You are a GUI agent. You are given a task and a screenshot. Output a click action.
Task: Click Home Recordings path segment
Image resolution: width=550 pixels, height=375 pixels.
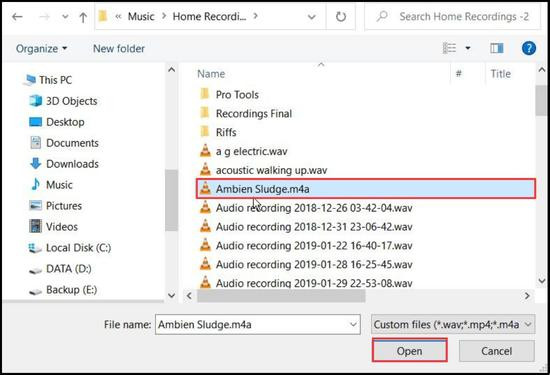pos(209,16)
